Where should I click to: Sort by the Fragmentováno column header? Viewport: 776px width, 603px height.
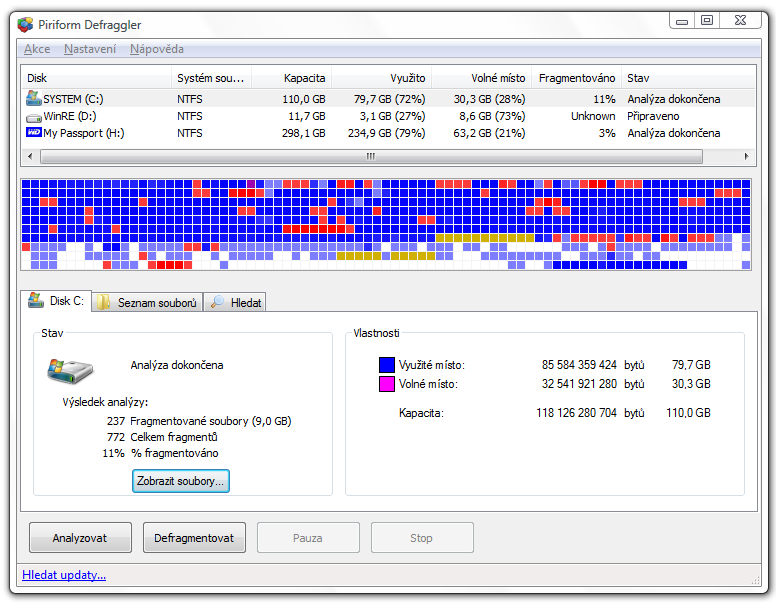coord(577,78)
